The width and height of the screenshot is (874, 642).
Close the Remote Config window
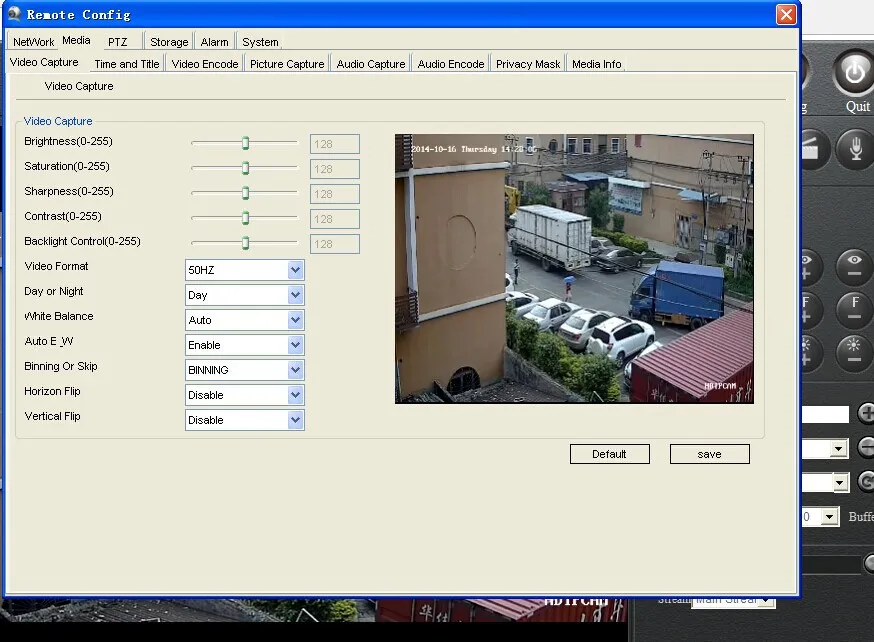[x=786, y=14]
